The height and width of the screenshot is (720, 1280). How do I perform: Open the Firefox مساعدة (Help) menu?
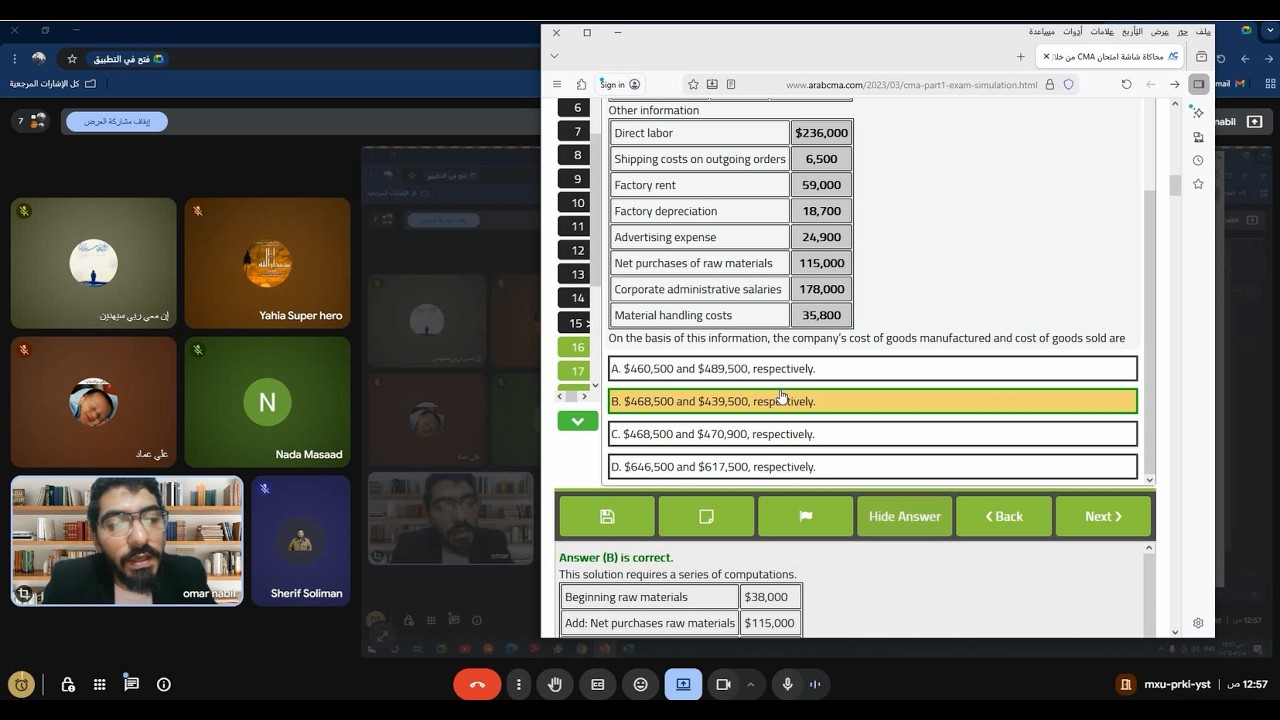click(1041, 32)
